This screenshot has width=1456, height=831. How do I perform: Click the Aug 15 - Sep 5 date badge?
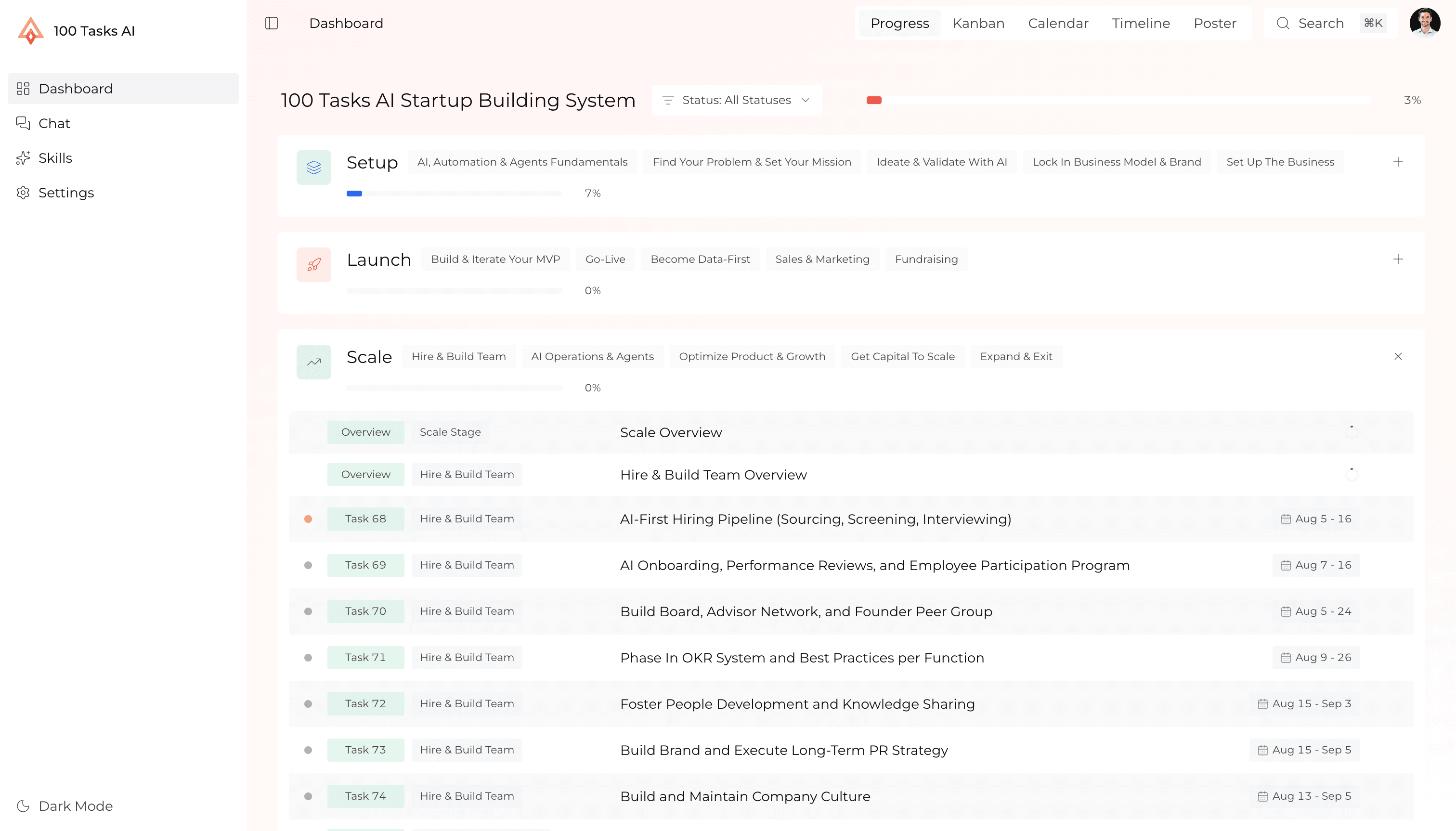coord(1304,751)
